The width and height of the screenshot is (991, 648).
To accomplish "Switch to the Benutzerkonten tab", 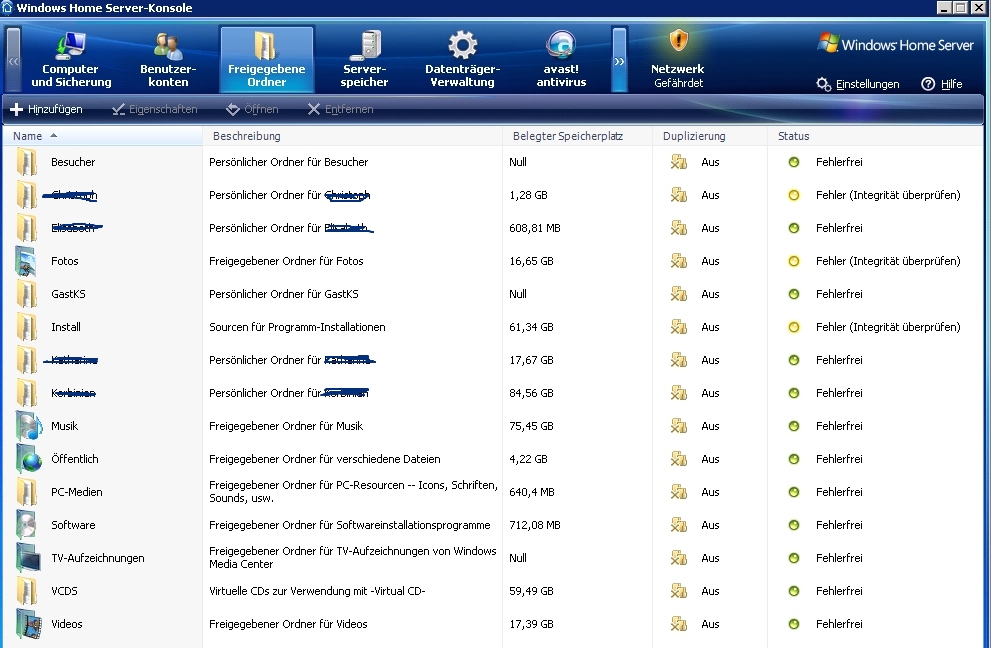I will point(168,59).
